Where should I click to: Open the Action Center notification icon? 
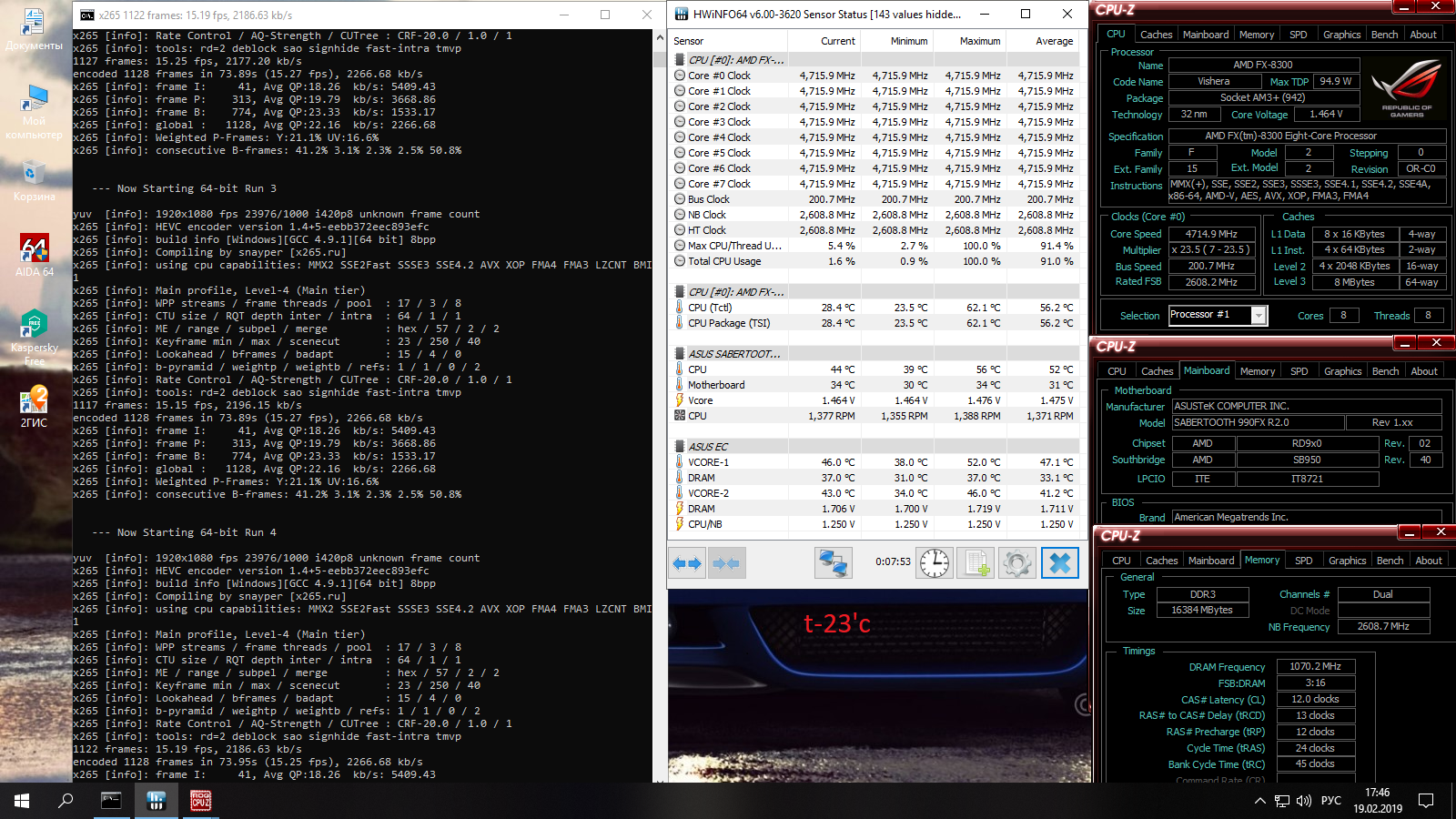pyautogui.click(x=1426, y=801)
